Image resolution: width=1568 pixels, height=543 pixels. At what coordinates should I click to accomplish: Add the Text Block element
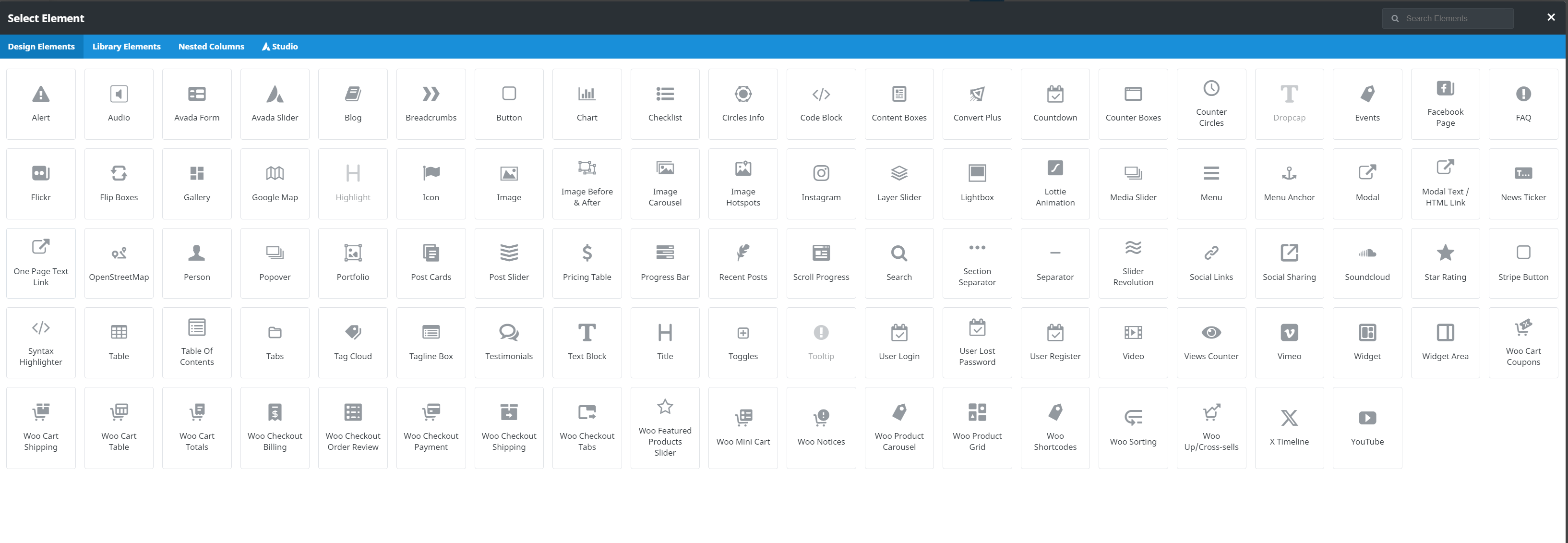pos(587,342)
